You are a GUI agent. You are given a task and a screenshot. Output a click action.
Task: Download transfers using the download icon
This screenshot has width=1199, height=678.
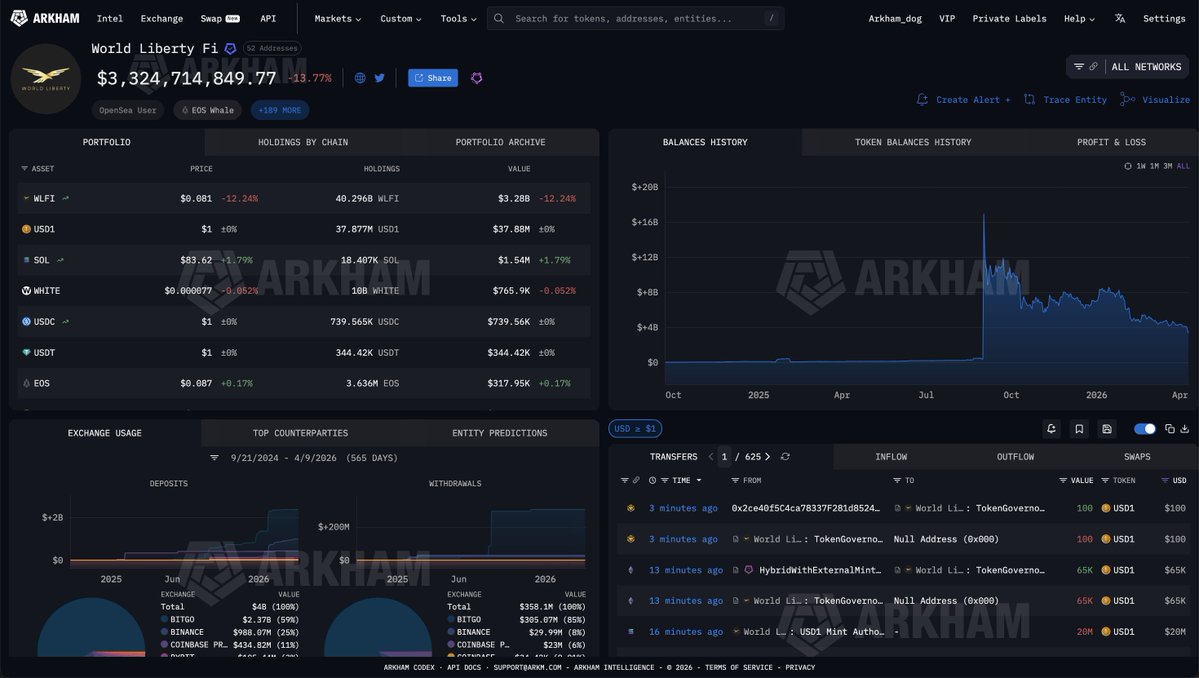click(x=1184, y=429)
